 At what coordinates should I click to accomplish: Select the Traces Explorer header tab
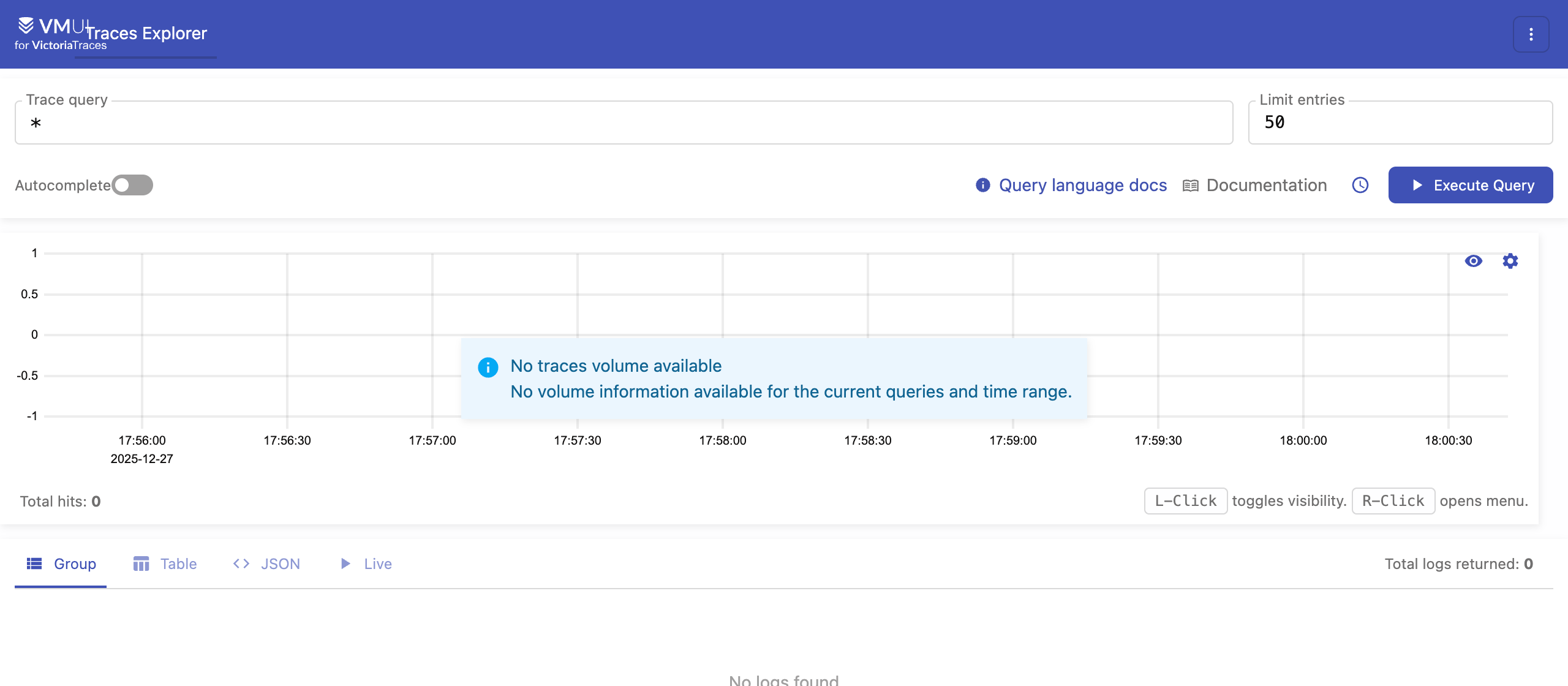coord(146,34)
